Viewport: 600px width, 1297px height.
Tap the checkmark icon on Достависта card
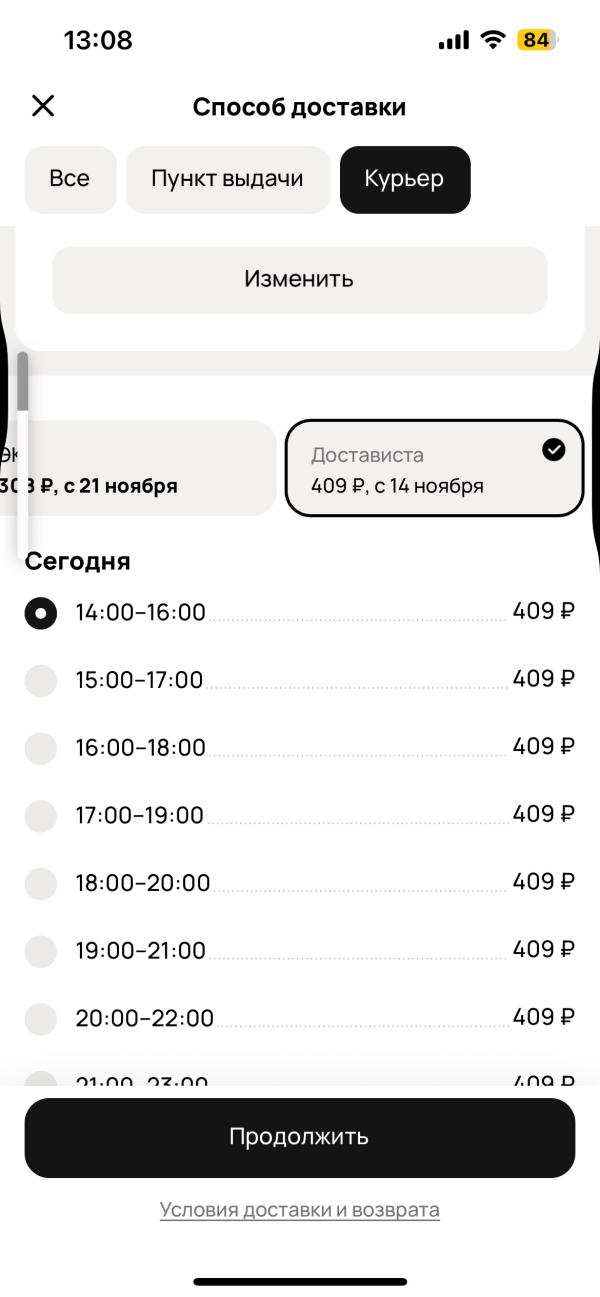coord(553,450)
